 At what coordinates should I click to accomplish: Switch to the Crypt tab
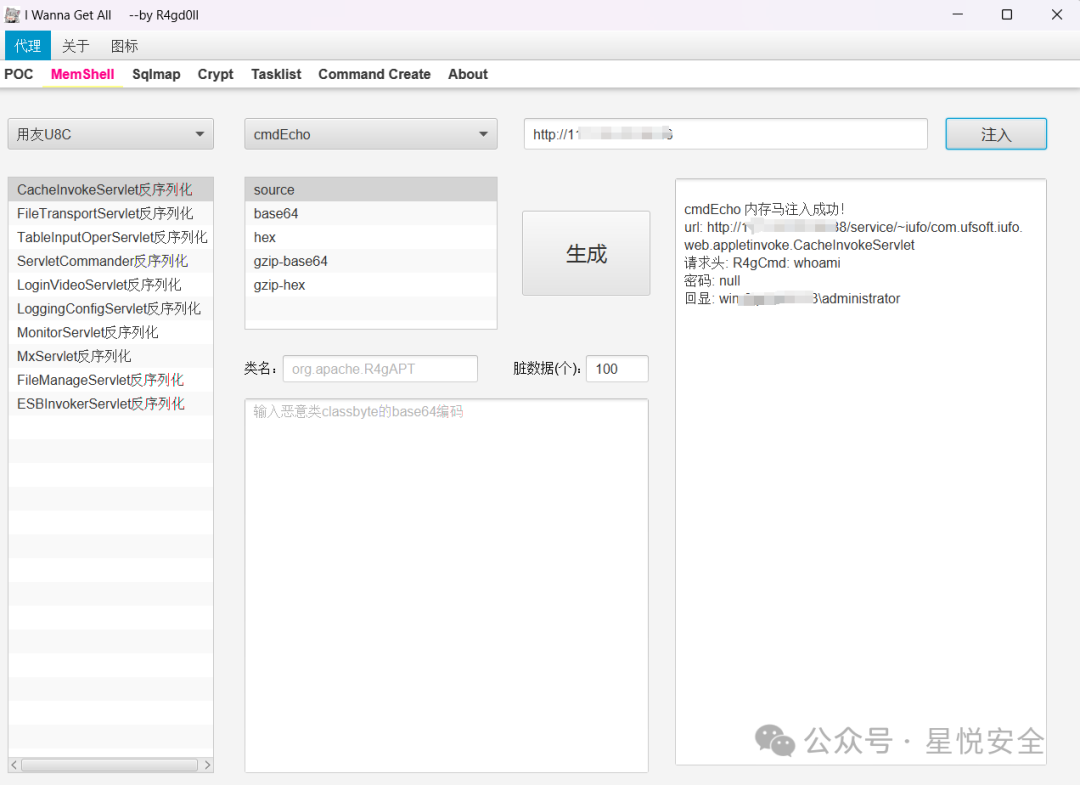pyautogui.click(x=216, y=74)
